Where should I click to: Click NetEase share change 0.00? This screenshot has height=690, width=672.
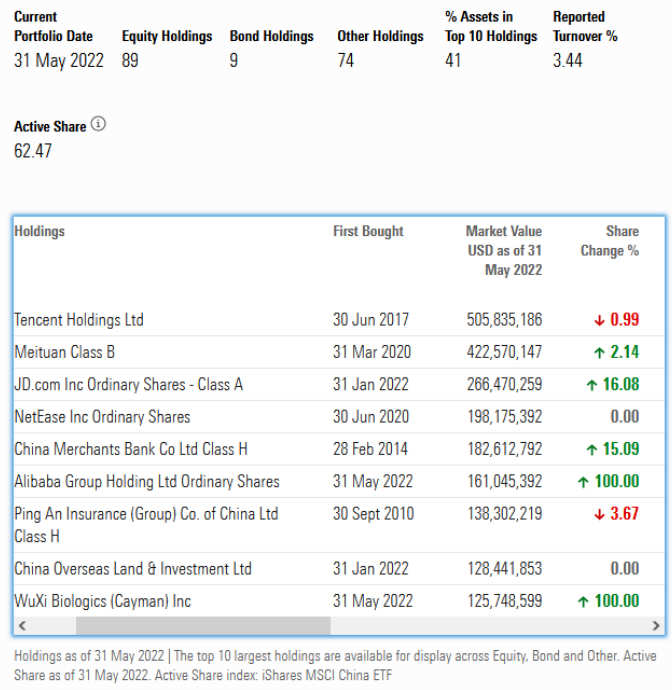(624, 417)
